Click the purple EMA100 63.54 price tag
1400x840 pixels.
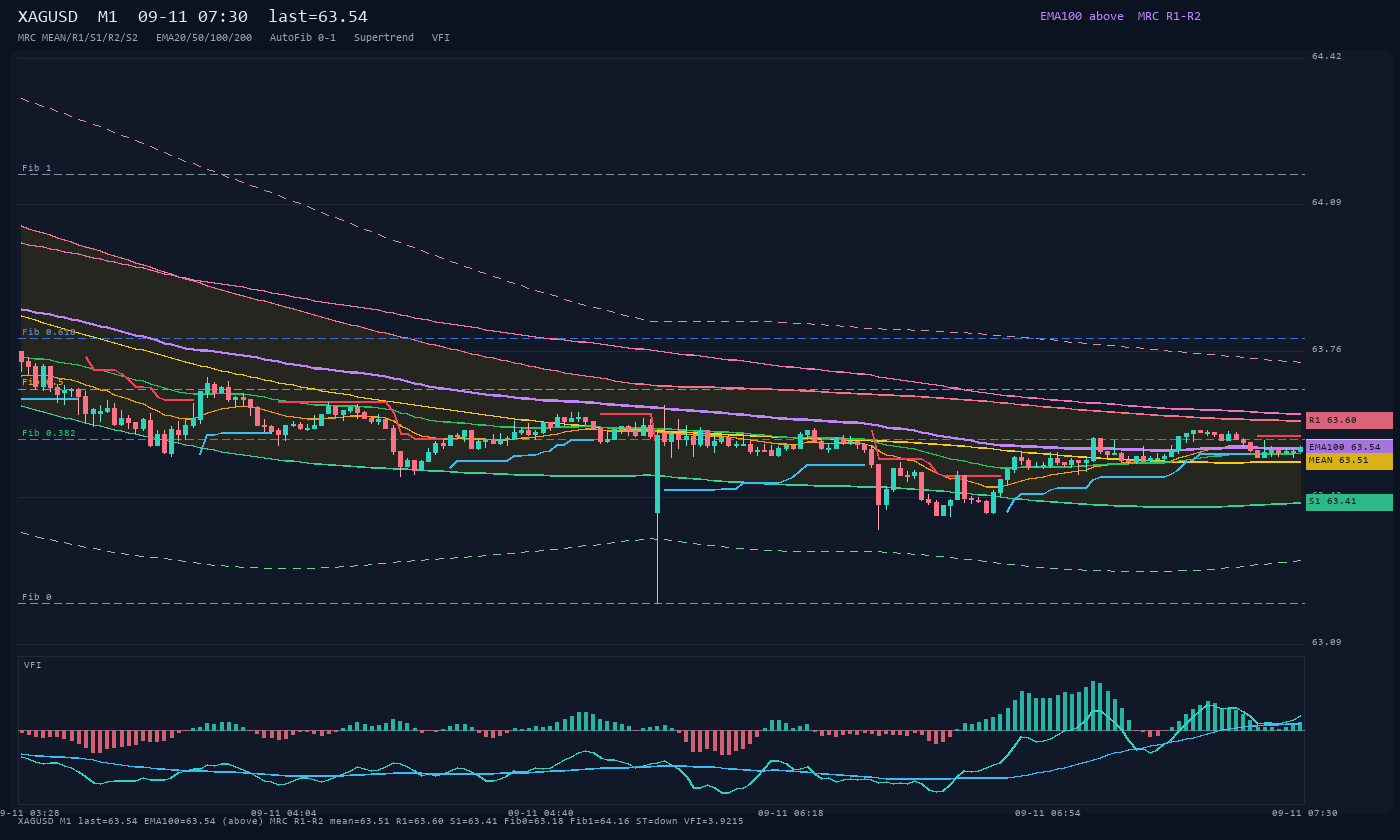coord(1349,447)
